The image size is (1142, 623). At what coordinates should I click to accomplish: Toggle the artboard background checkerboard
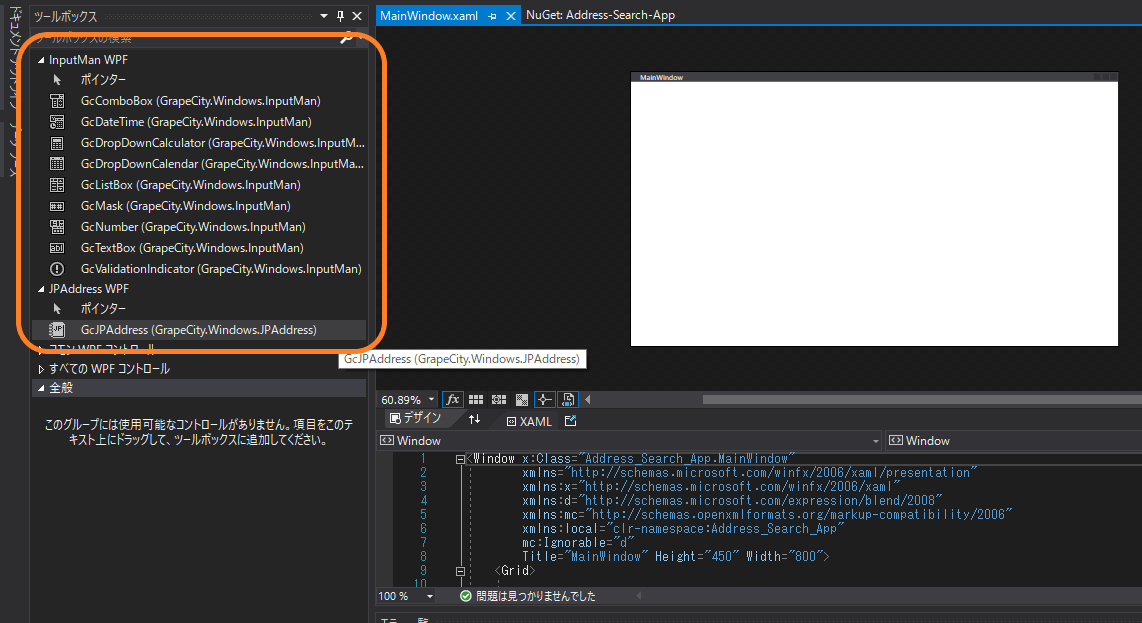point(521,399)
